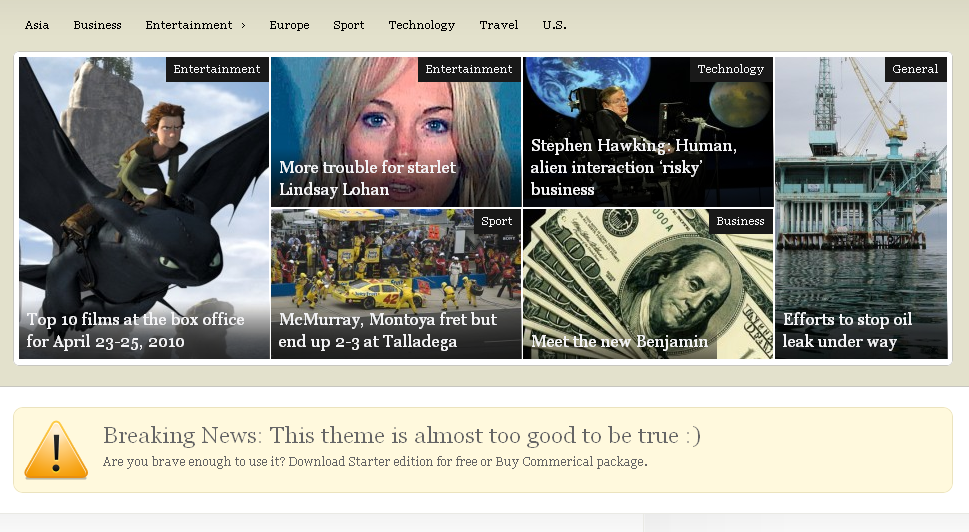Open the Sport navigation item

pos(349,25)
